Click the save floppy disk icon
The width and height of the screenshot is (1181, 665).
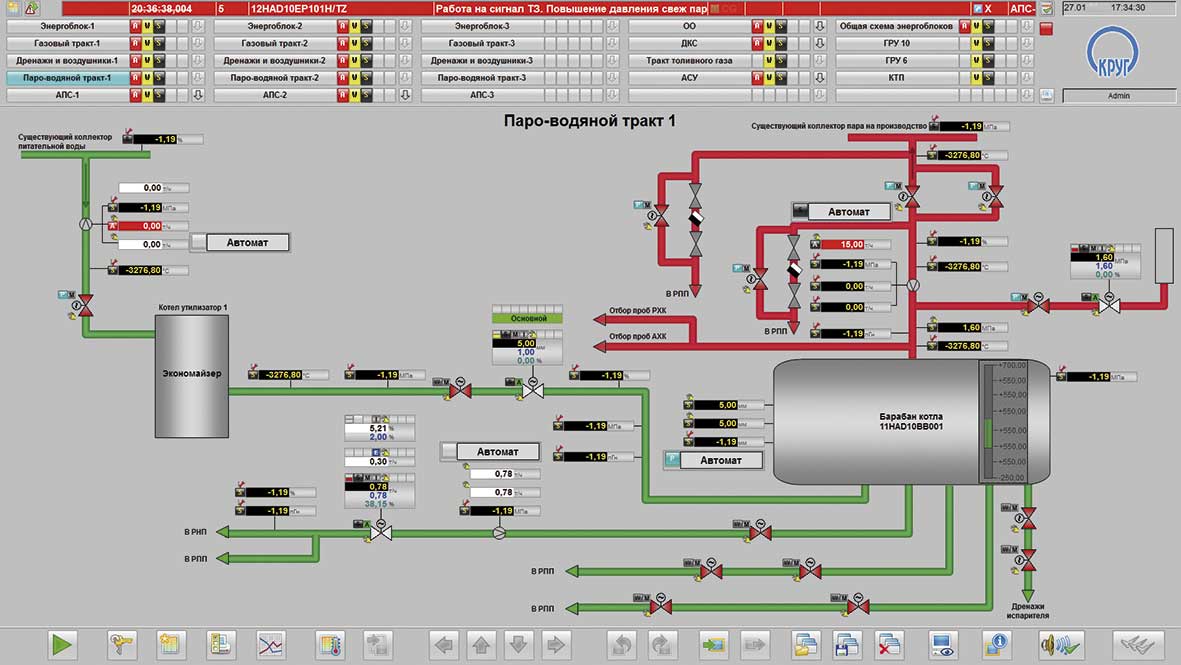(847, 645)
